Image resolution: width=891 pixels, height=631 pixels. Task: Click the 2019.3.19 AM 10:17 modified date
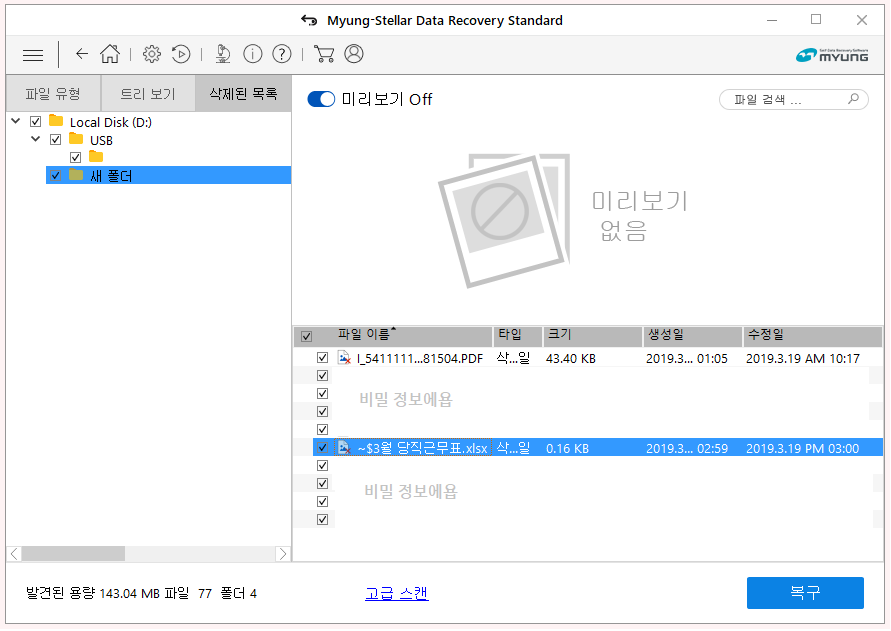[802, 359]
